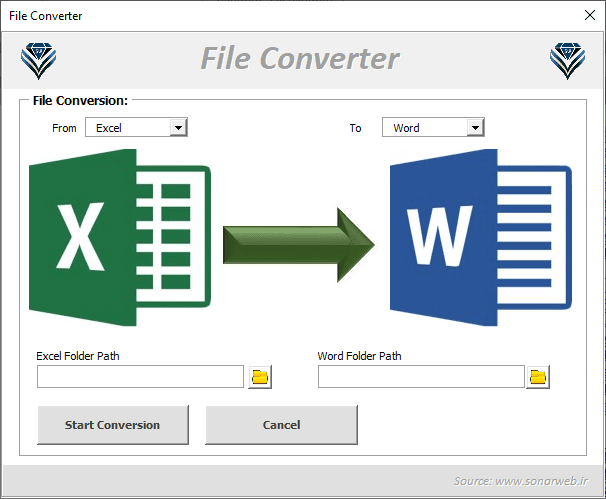Click the green conversion arrow image

point(299,245)
